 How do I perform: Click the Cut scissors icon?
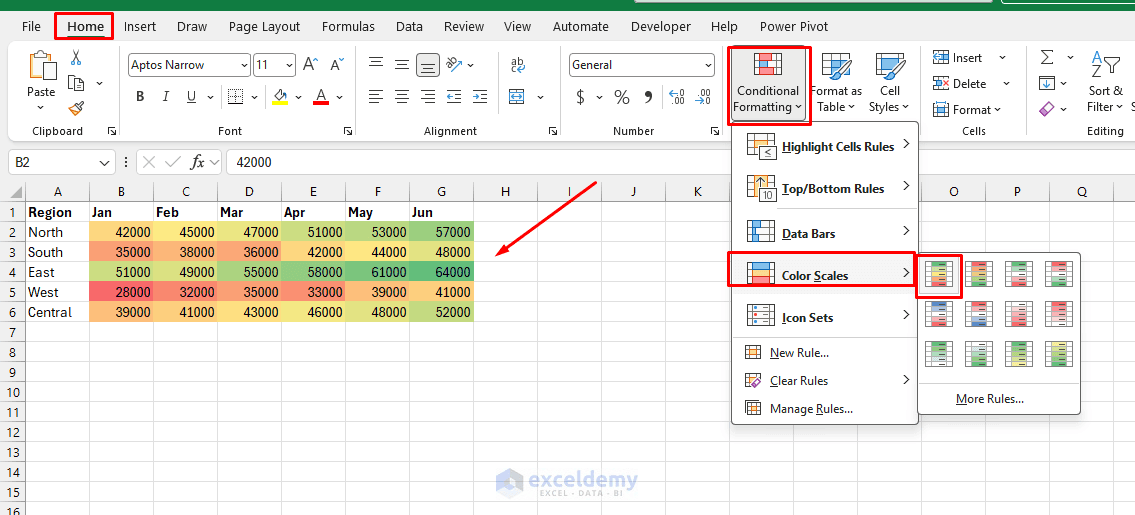(x=75, y=58)
